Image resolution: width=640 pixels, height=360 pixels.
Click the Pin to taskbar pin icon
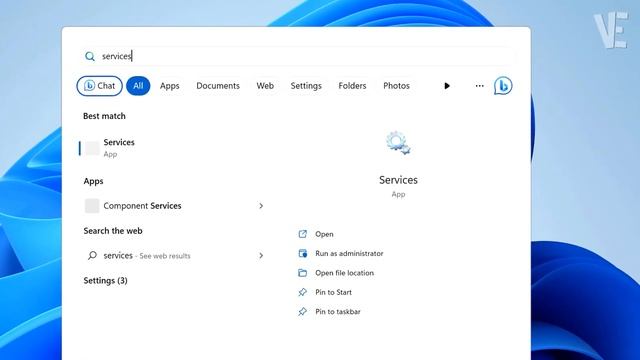tap(302, 311)
